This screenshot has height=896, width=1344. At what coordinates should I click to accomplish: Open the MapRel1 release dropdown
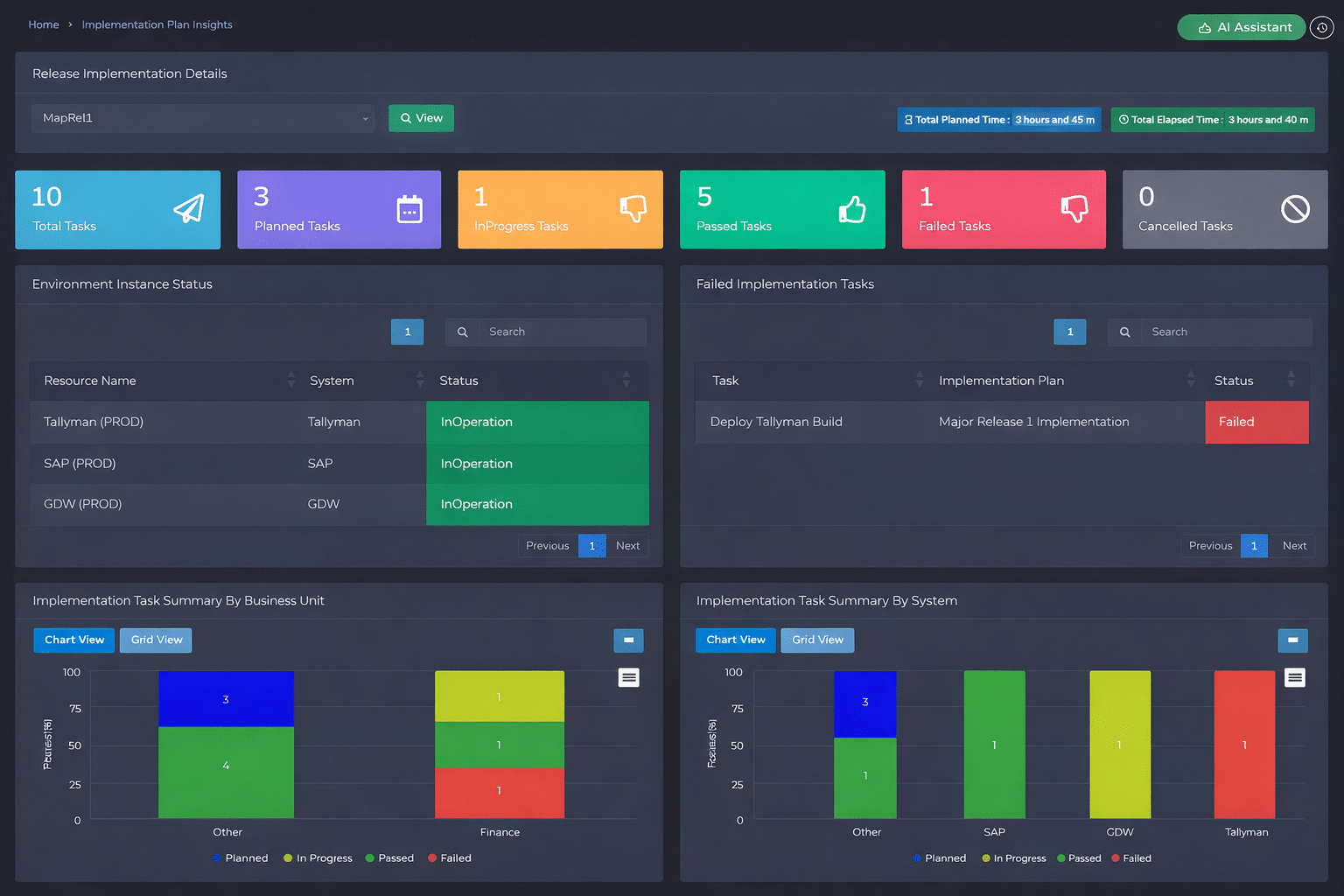pos(203,118)
